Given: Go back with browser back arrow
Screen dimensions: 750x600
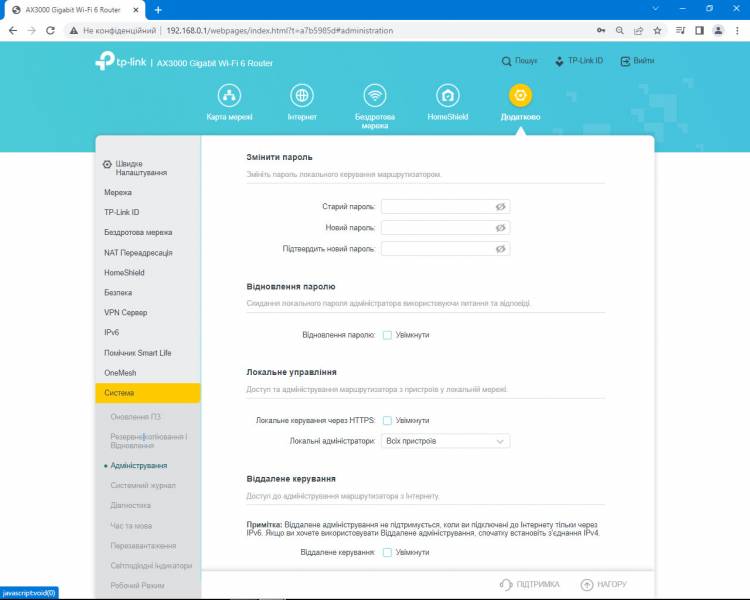Looking at the screenshot, I should tap(13, 30).
